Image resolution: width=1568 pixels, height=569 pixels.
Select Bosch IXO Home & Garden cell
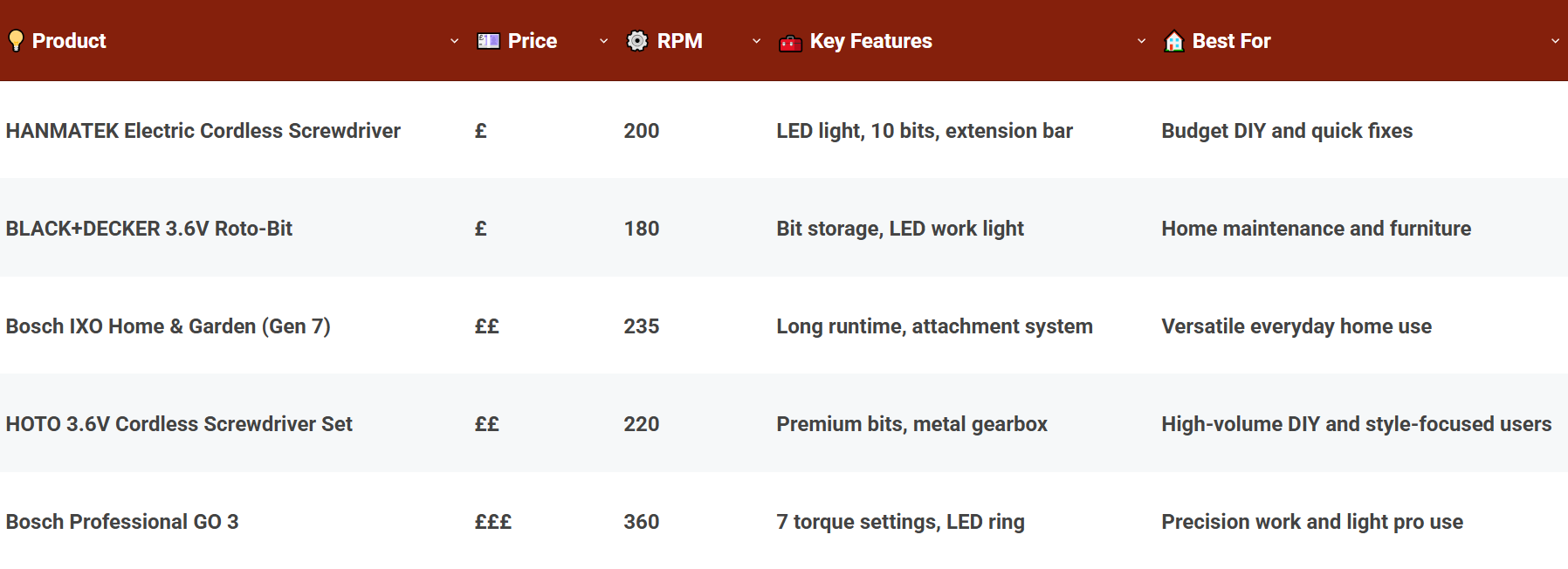[168, 326]
